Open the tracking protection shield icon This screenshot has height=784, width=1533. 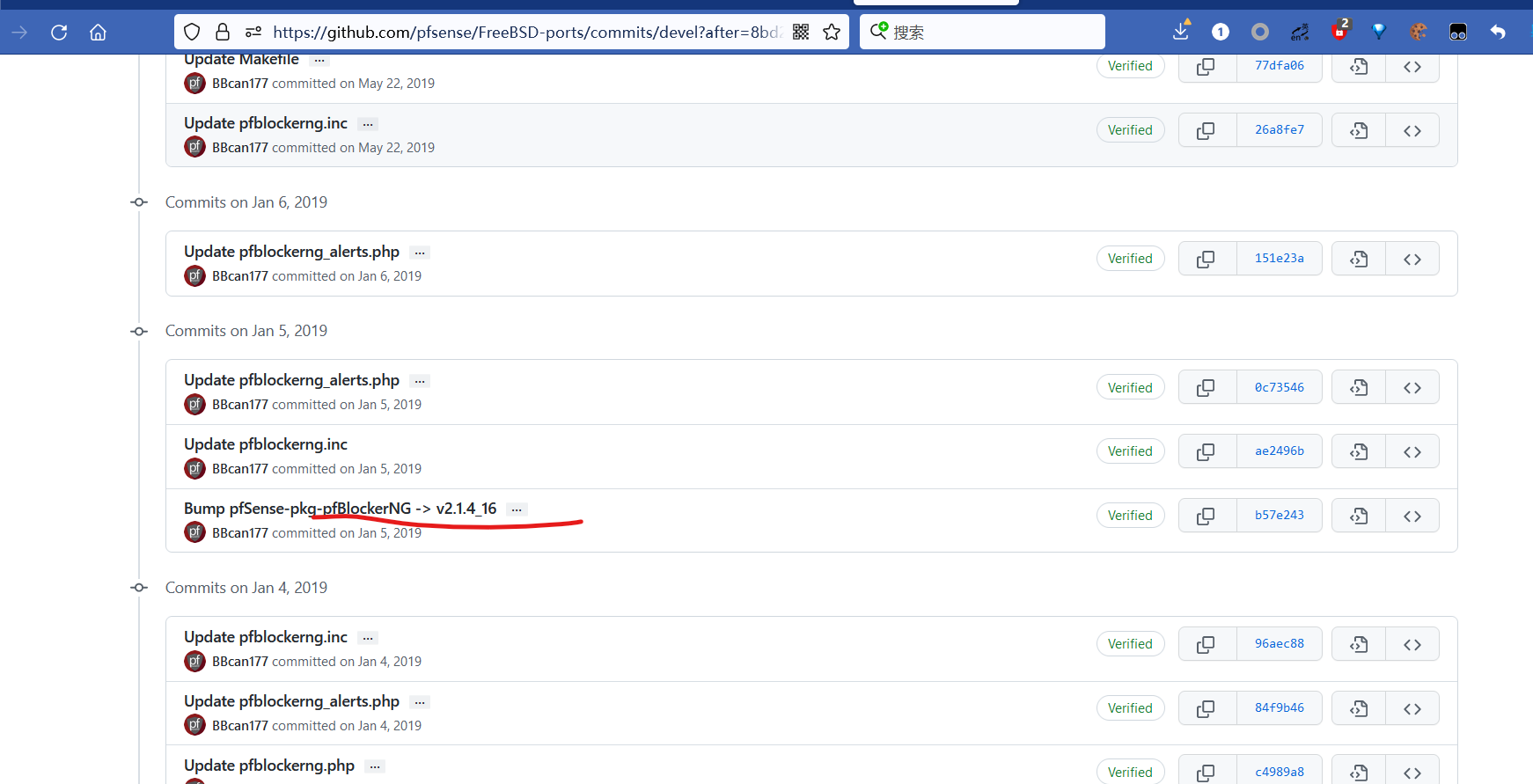pos(192,33)
